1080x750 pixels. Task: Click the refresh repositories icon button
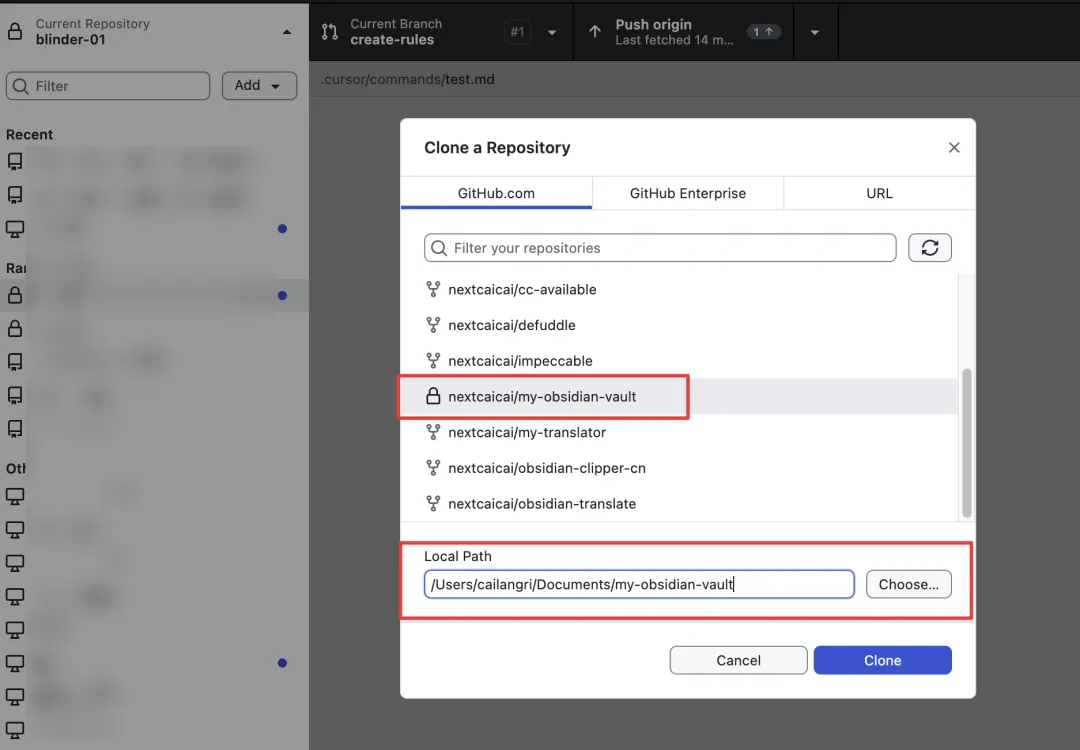pyautogui.click(x=929, y=248)
